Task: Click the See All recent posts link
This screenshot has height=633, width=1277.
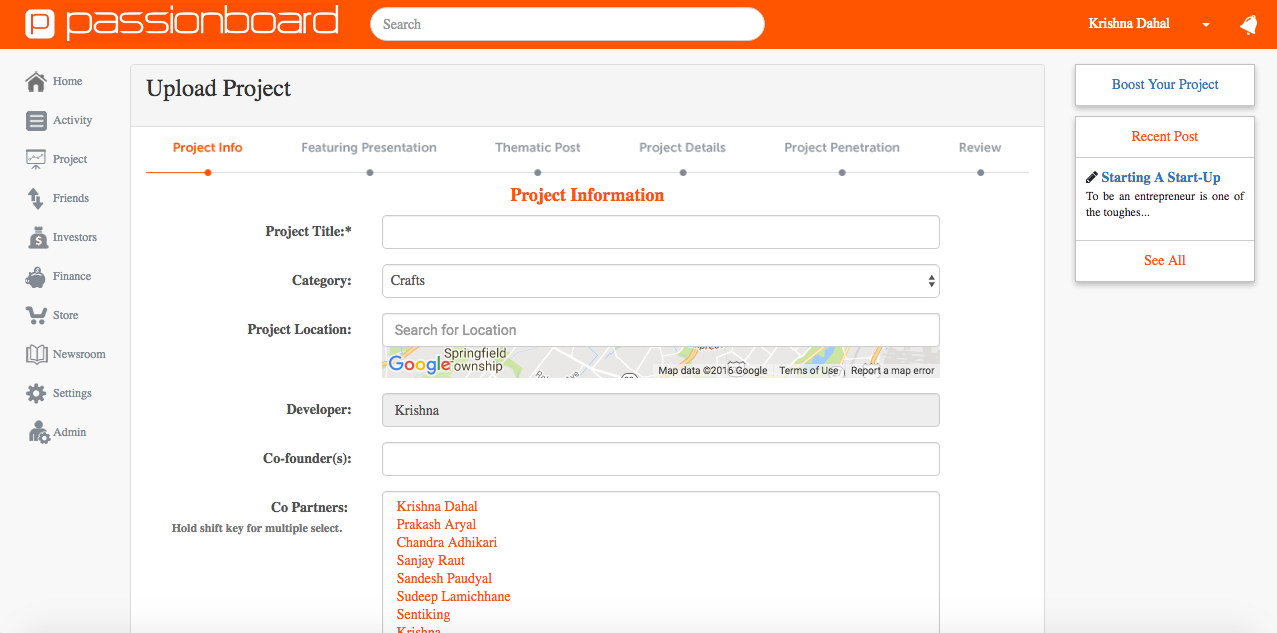Action: point(1165,260)
